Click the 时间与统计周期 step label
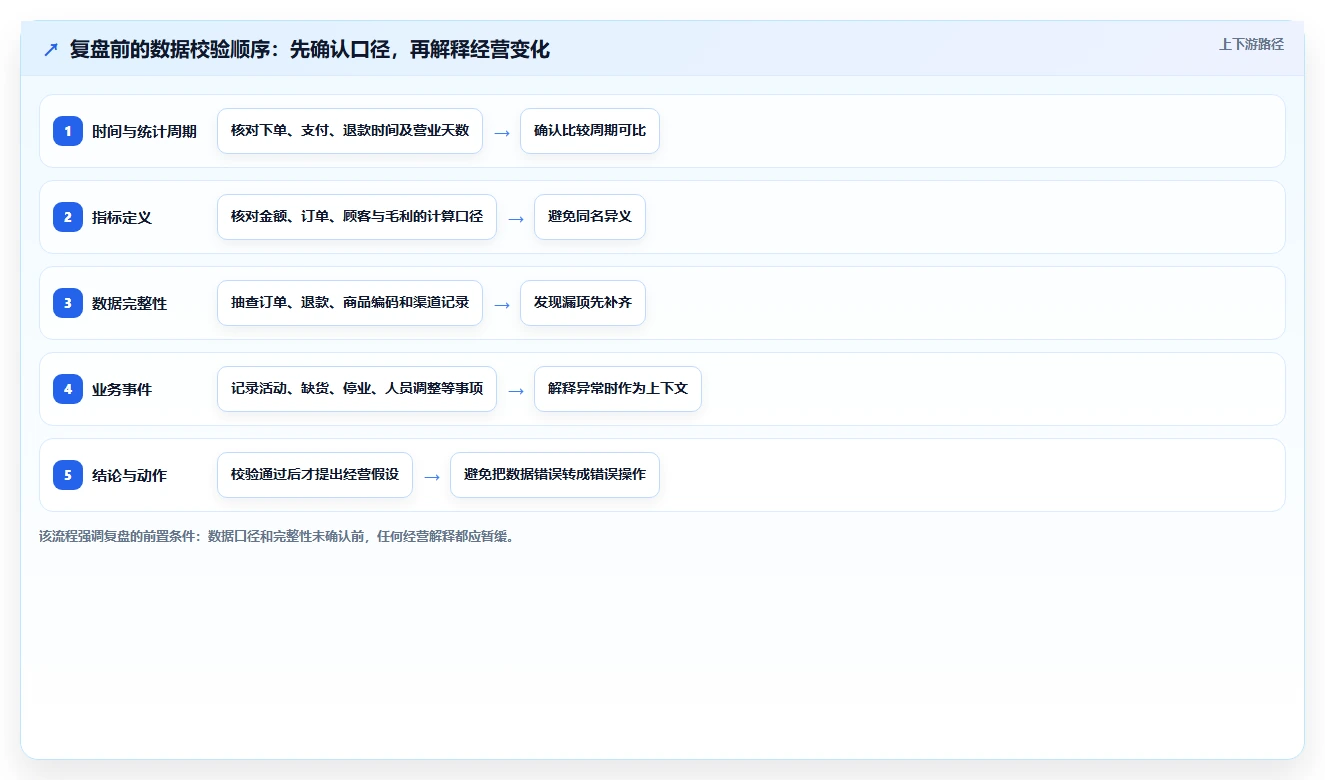 point(144,131)
